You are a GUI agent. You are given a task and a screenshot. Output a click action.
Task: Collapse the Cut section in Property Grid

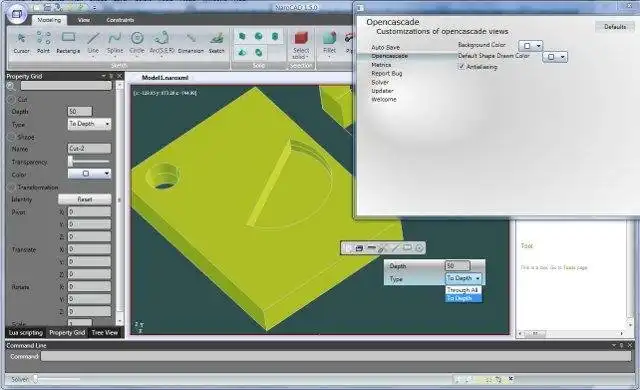[11, 99]
